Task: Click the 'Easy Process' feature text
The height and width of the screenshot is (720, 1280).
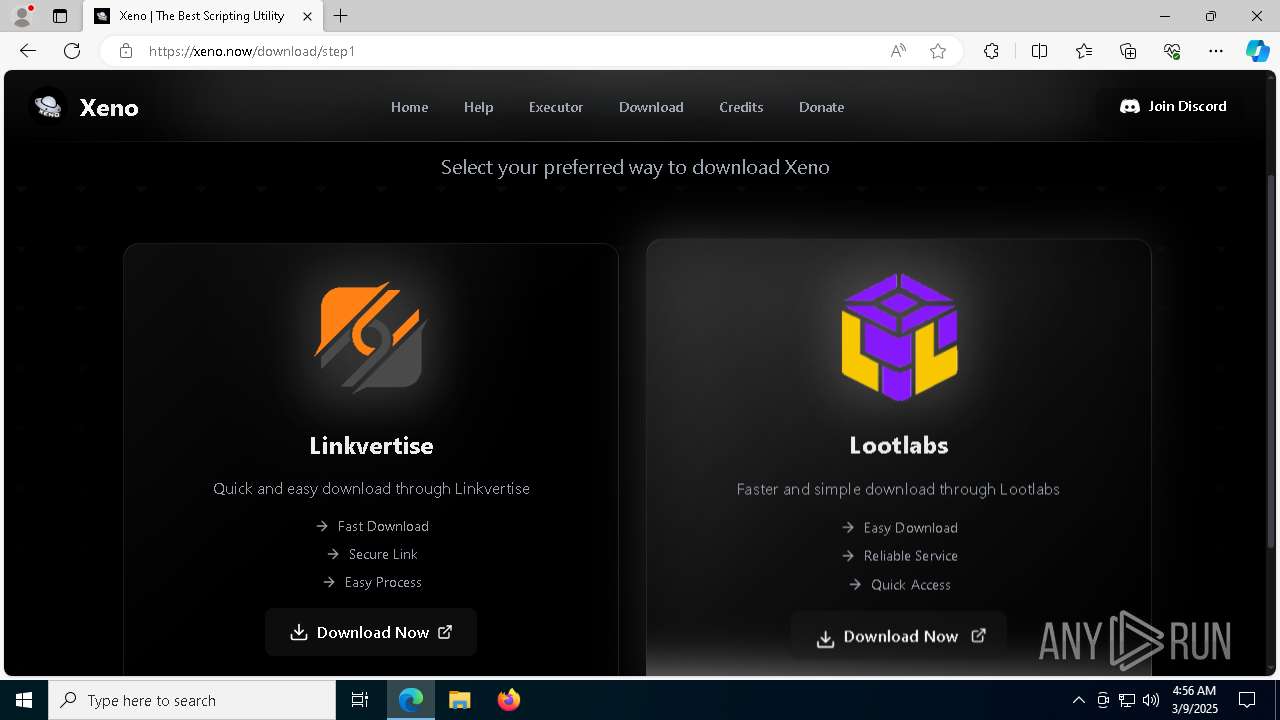Action: [383, 582]
